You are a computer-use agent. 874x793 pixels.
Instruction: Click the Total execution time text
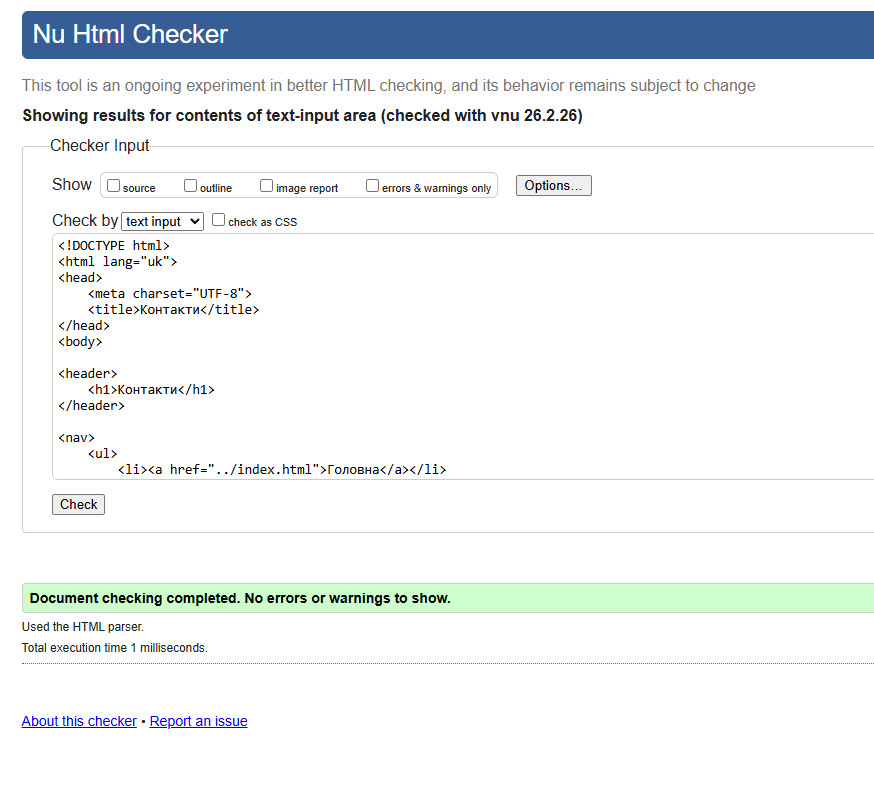point(115,648)
